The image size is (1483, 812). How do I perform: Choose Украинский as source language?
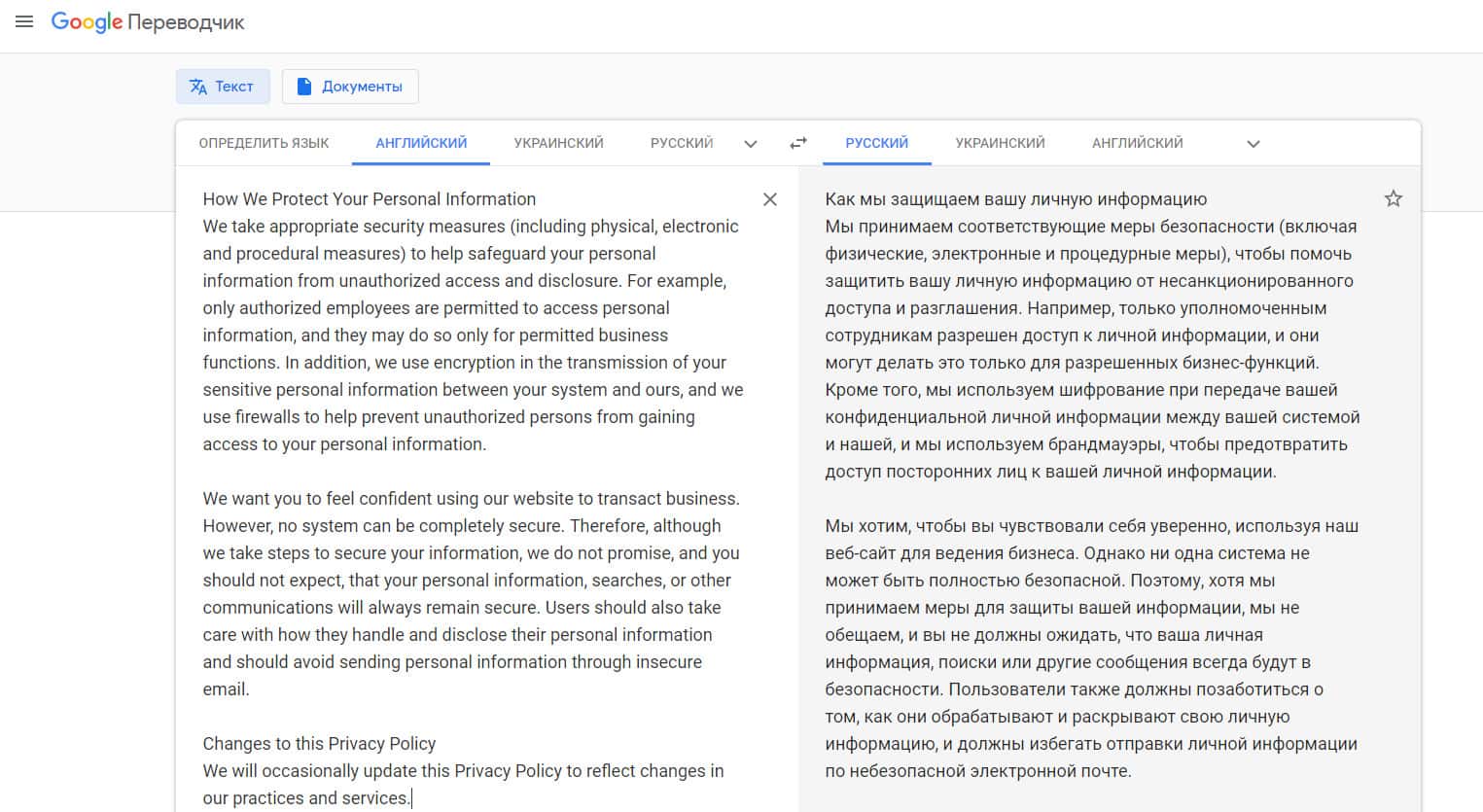pyautogui.click(x=558, y=143)
